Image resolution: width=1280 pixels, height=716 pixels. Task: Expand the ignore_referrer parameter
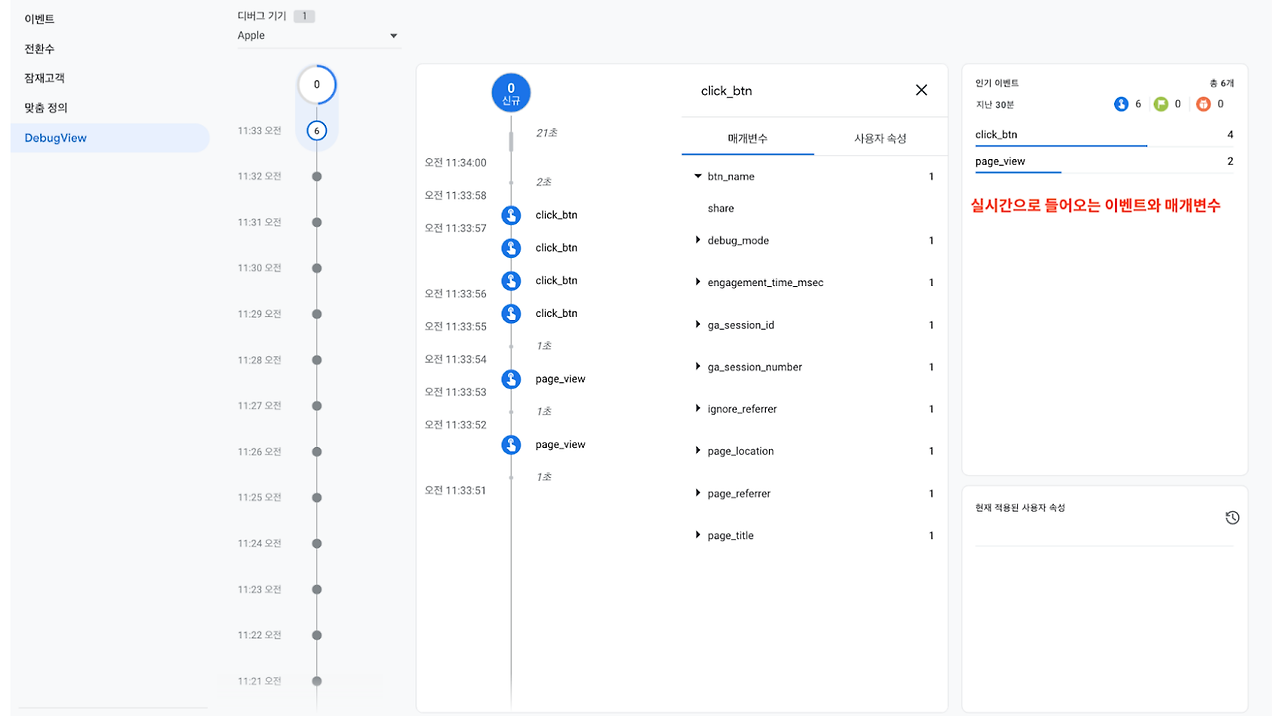pyautogui.click(x=698, y=409)
